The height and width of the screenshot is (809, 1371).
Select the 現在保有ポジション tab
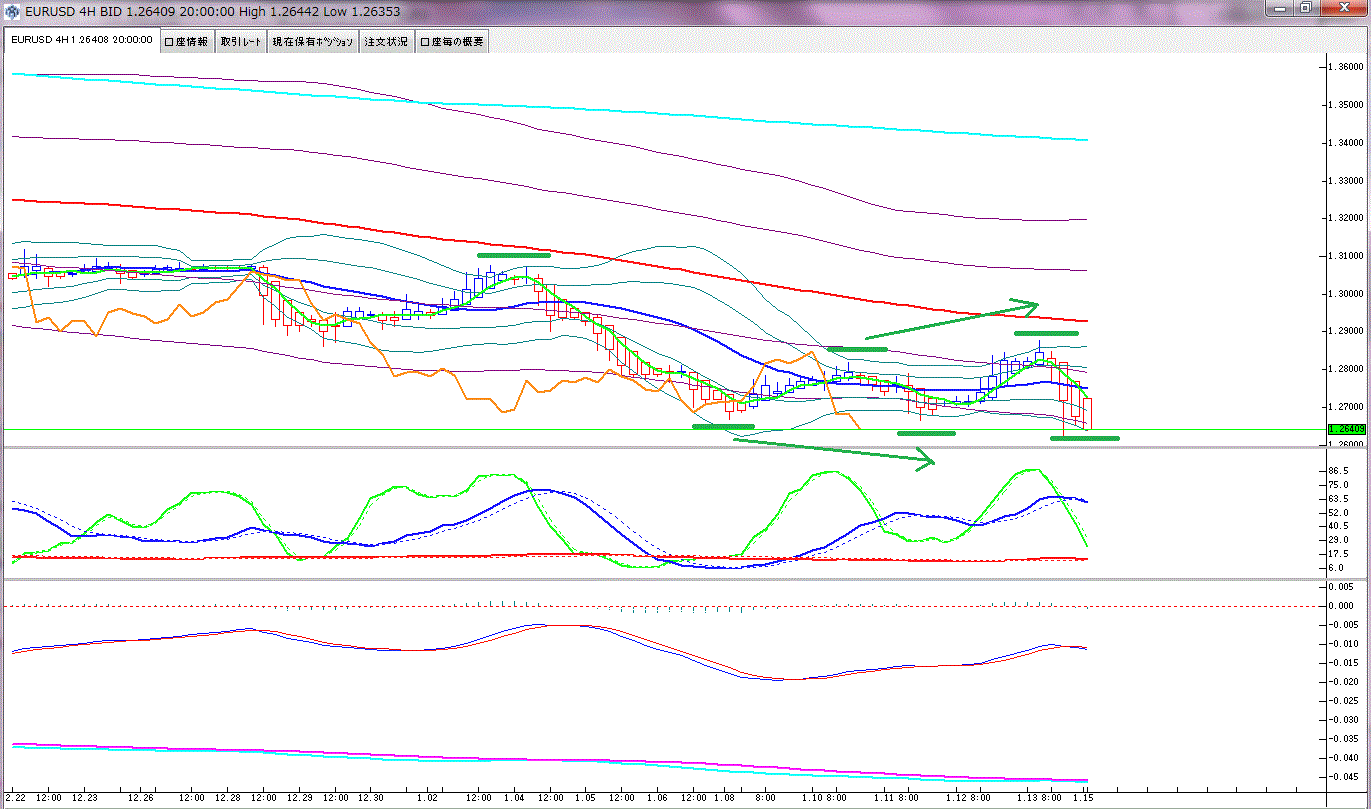click(x=313, y=41)
